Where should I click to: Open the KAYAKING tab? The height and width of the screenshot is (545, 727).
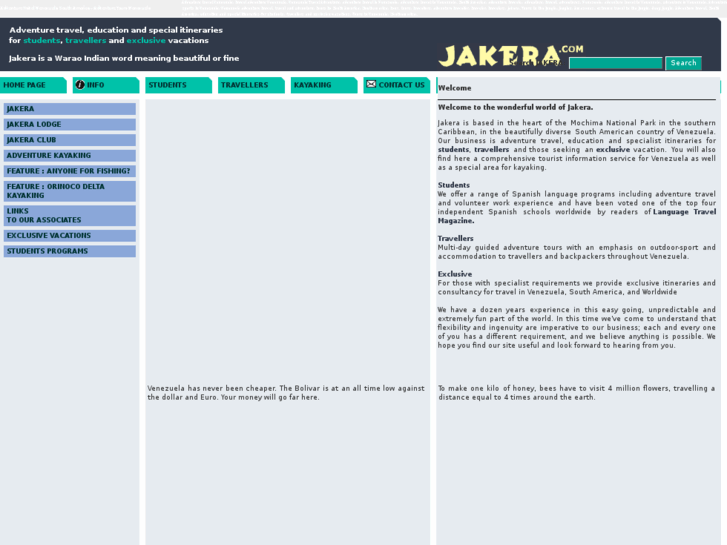pos(324,85)
